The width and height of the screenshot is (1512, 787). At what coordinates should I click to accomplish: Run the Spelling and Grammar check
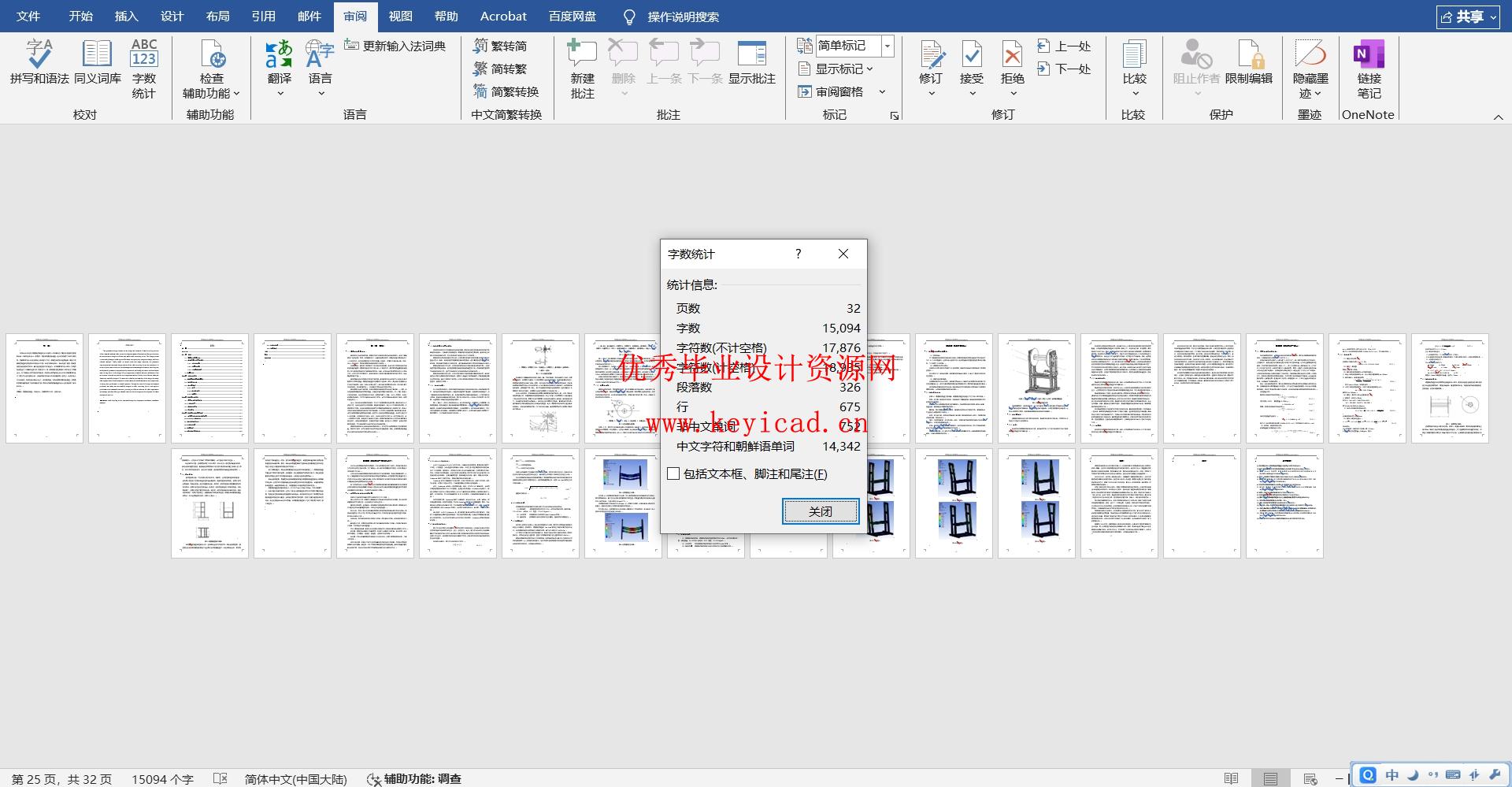(39, 61)
